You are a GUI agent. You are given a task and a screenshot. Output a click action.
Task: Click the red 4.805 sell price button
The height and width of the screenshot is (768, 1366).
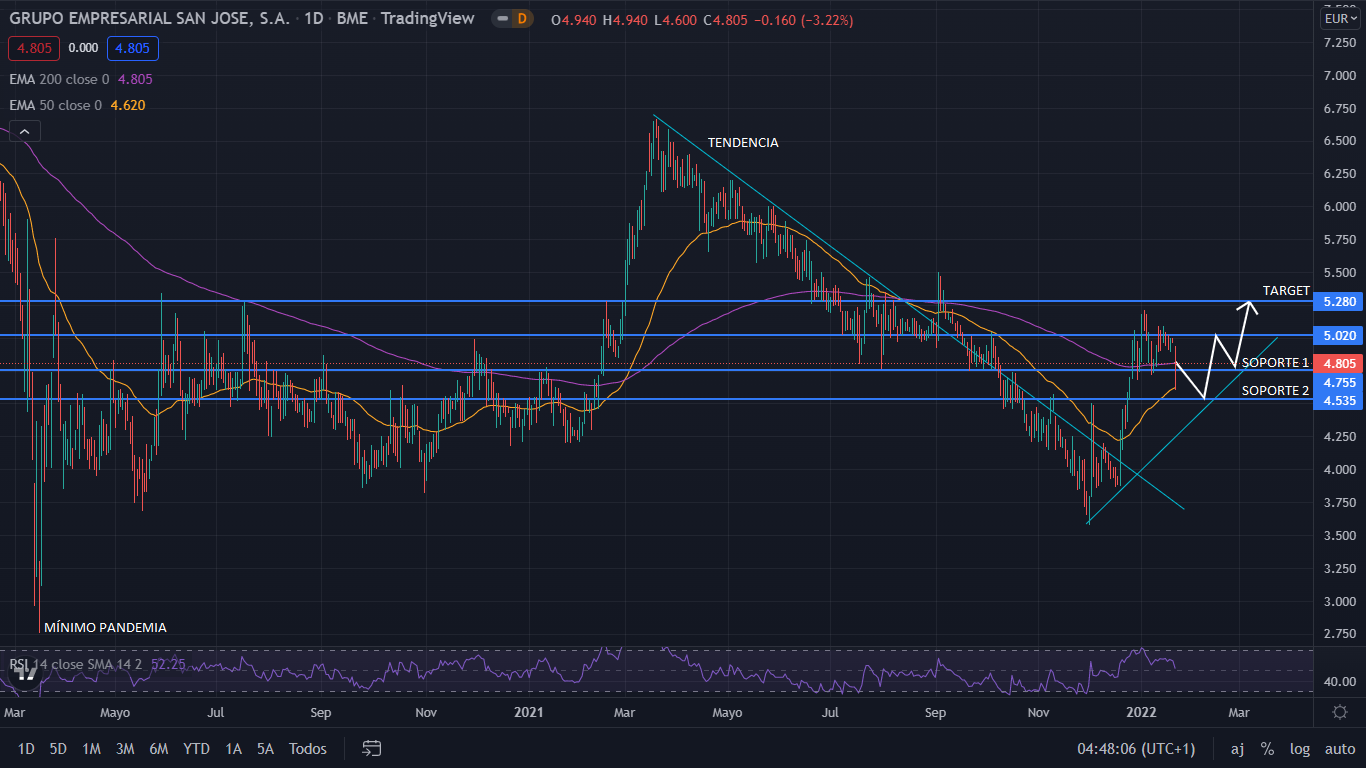click(x=34, y=48)
